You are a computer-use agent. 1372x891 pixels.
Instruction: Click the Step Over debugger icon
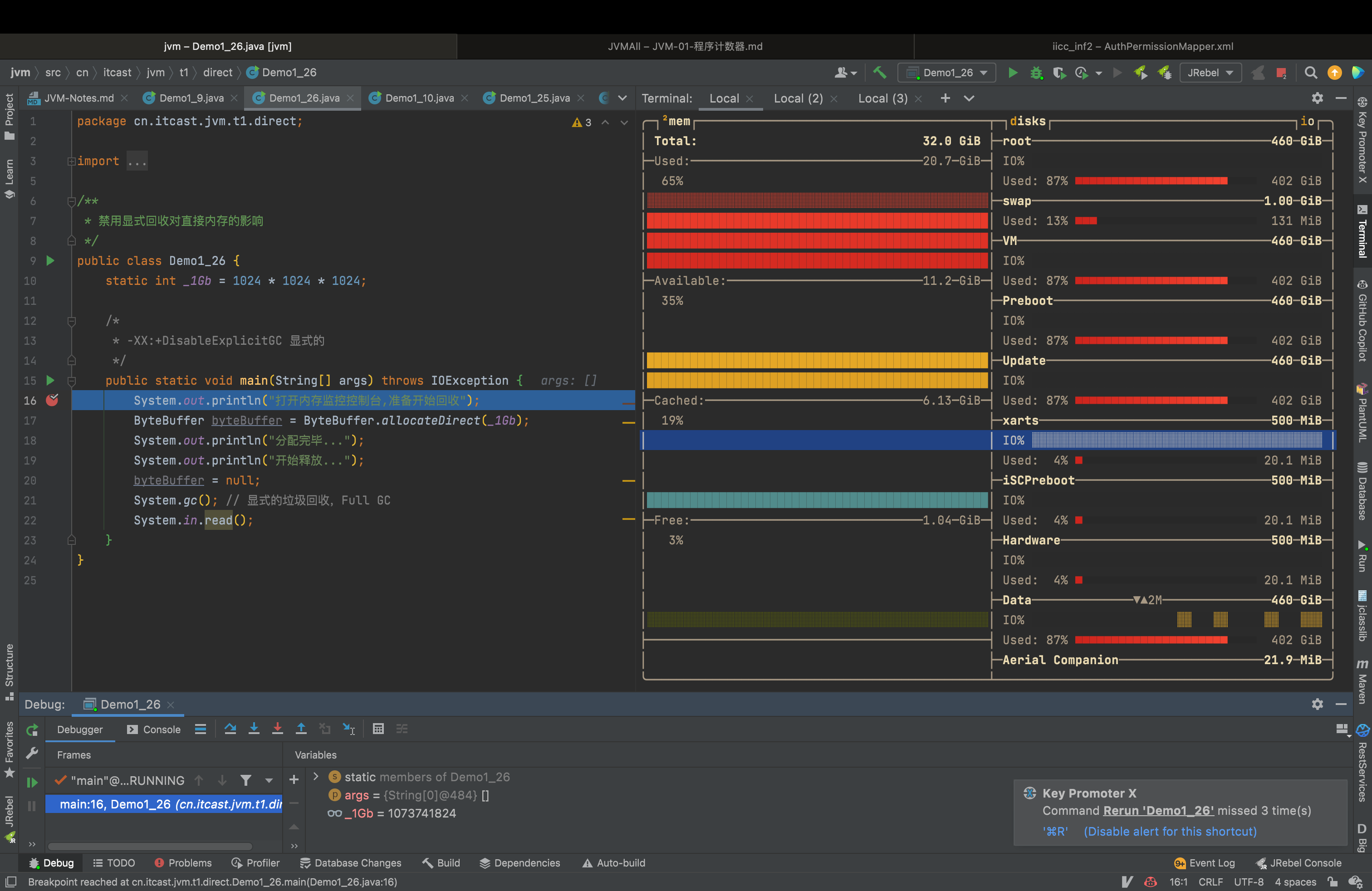230,729
